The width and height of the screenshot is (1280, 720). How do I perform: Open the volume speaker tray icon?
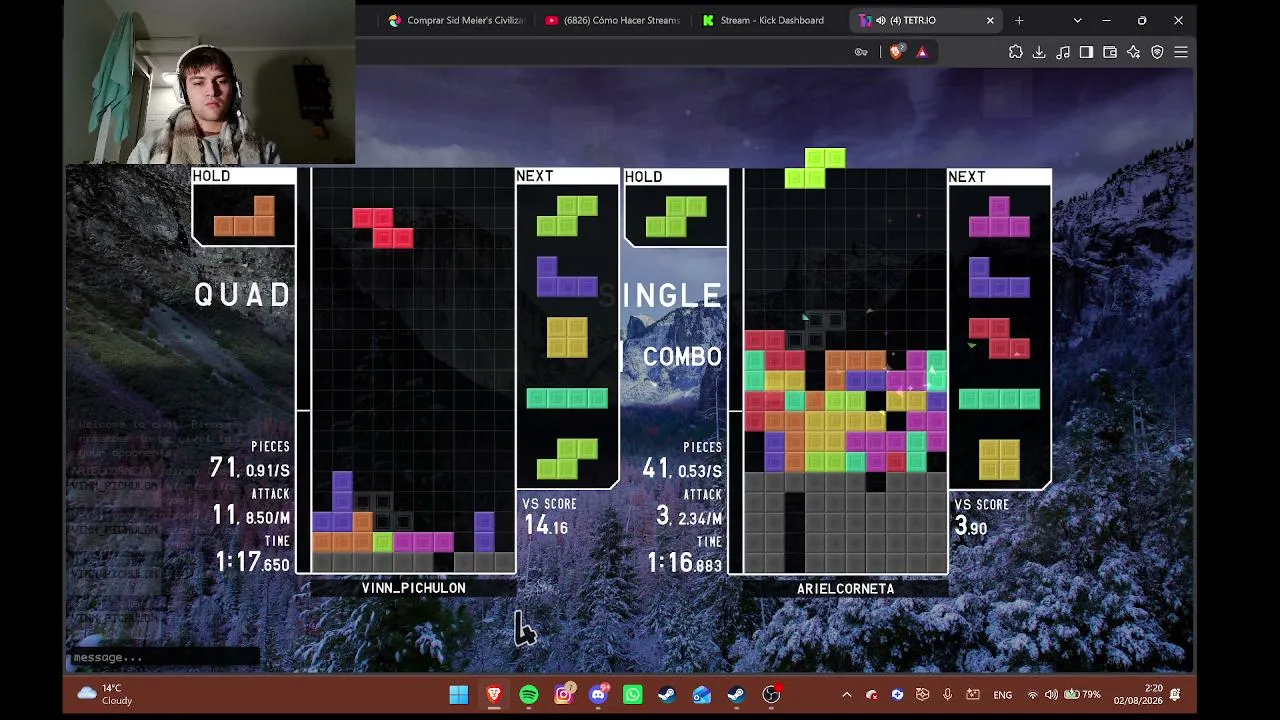pos(1051,694)
